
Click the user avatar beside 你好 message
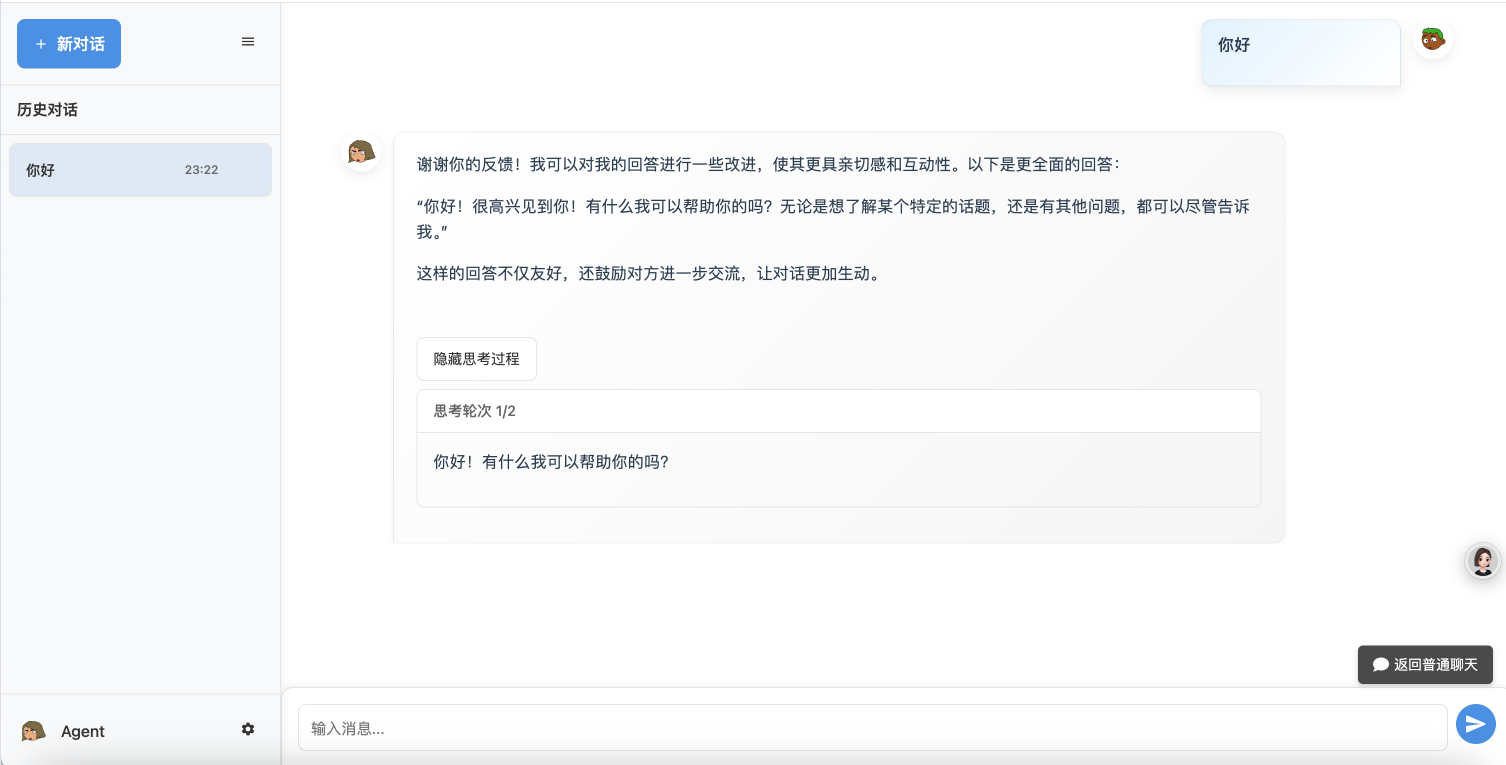(x=1433, y=40)
